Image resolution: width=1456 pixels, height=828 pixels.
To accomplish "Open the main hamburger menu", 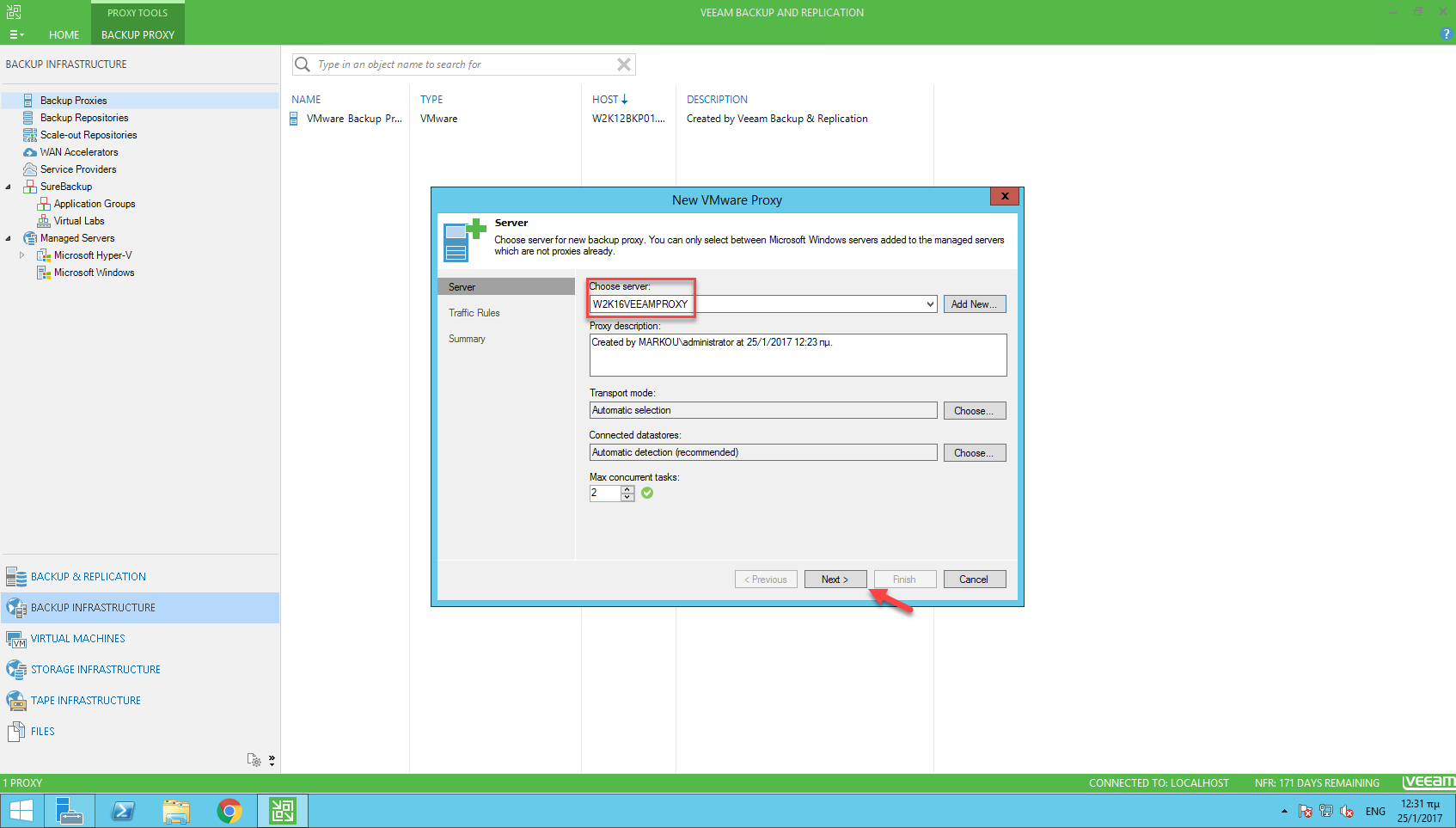I will pyautogui.click(x=15, y=35).
